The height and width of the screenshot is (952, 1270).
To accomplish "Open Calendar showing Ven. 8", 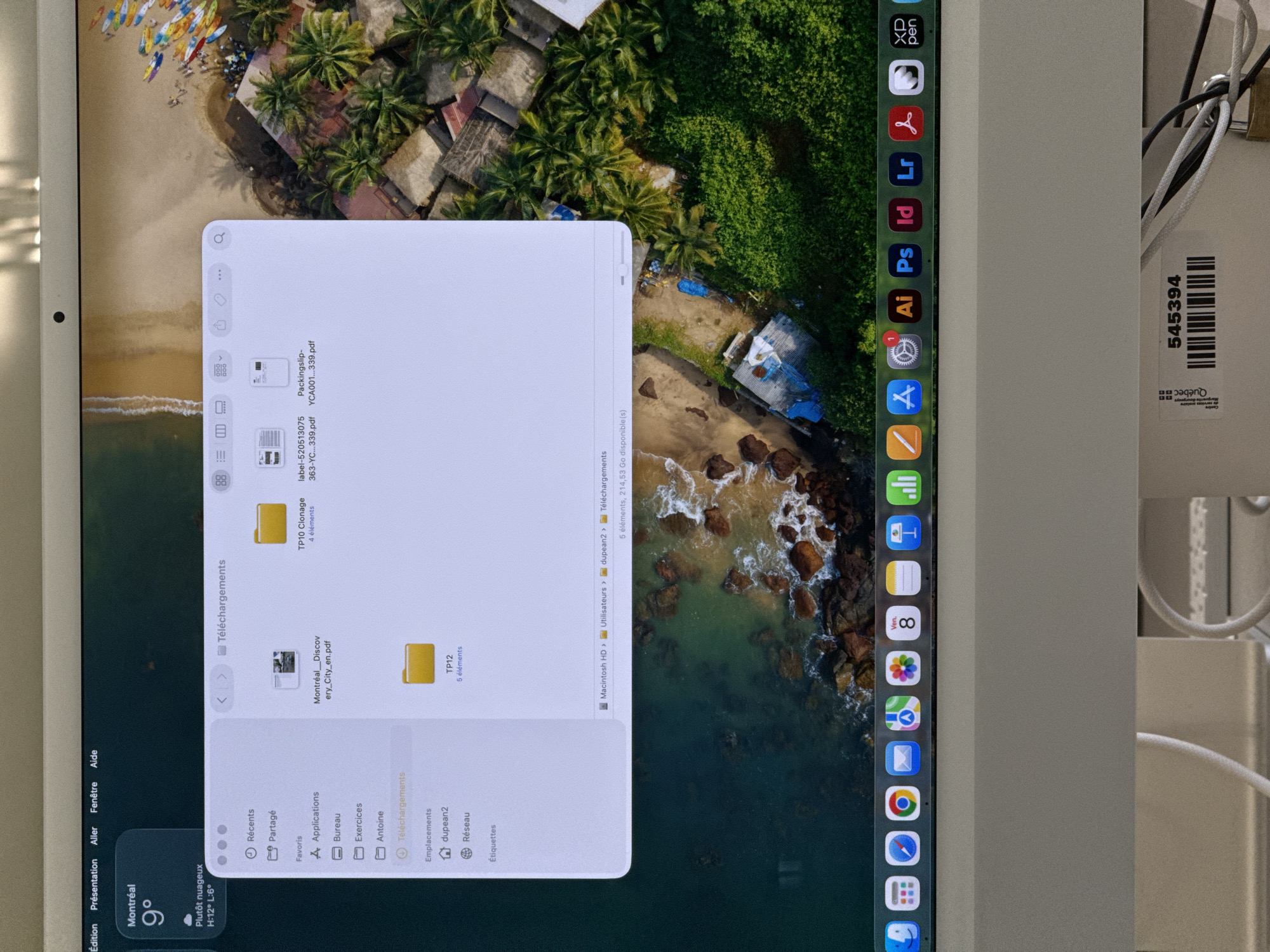I will tap(903, 623).
